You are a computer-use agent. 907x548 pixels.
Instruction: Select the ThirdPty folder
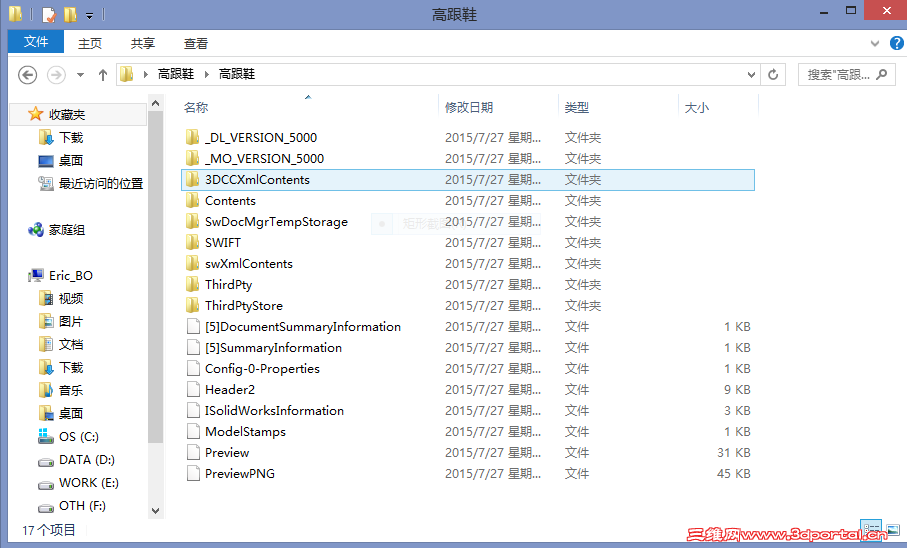(x=467, y=285)
